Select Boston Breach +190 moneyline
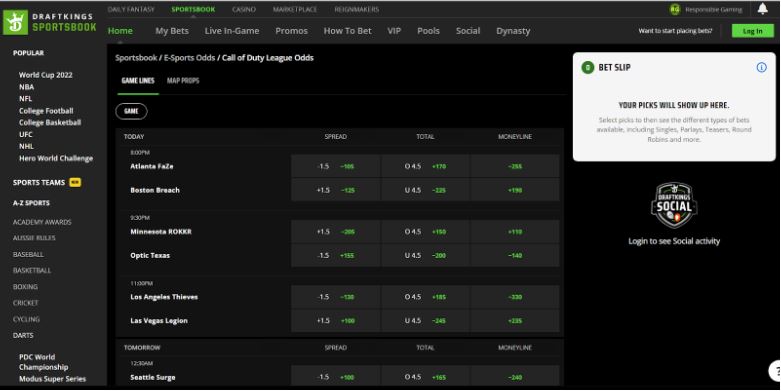This screenshot has height=391, width=781. tap(515, 190)
